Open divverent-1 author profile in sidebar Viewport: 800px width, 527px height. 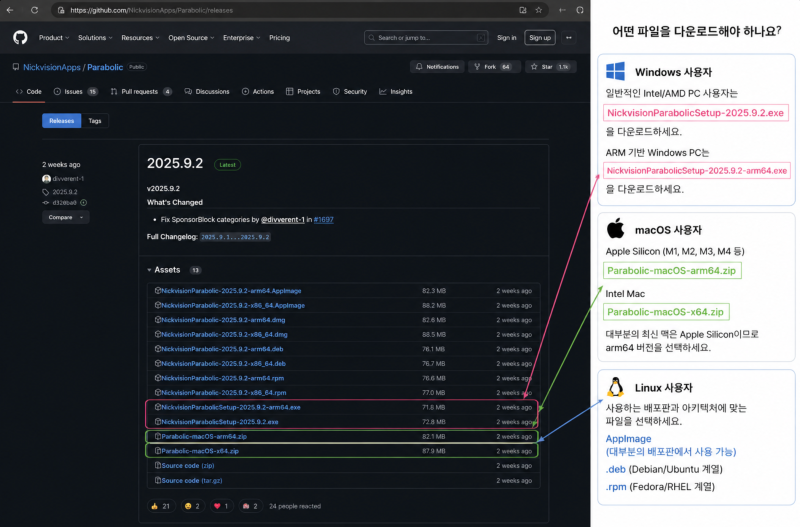click(x=68, y=179)
